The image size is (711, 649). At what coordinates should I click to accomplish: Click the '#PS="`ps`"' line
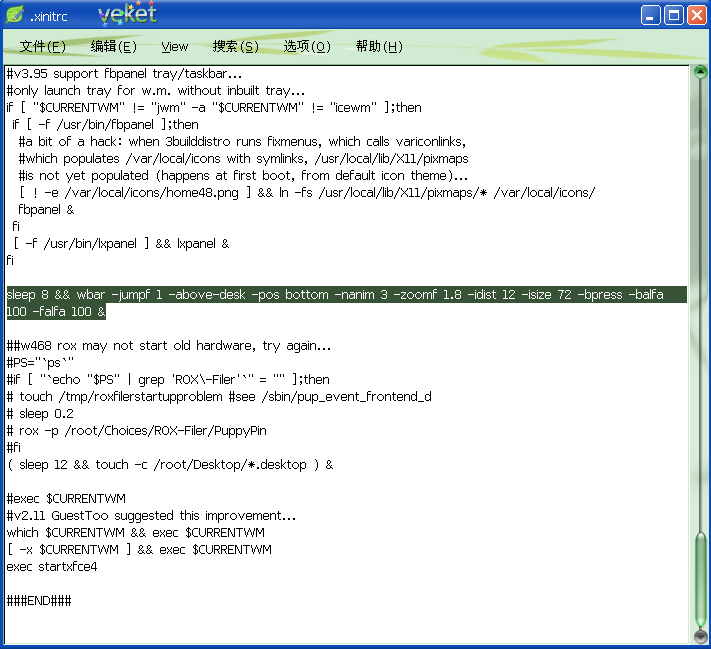40,363
